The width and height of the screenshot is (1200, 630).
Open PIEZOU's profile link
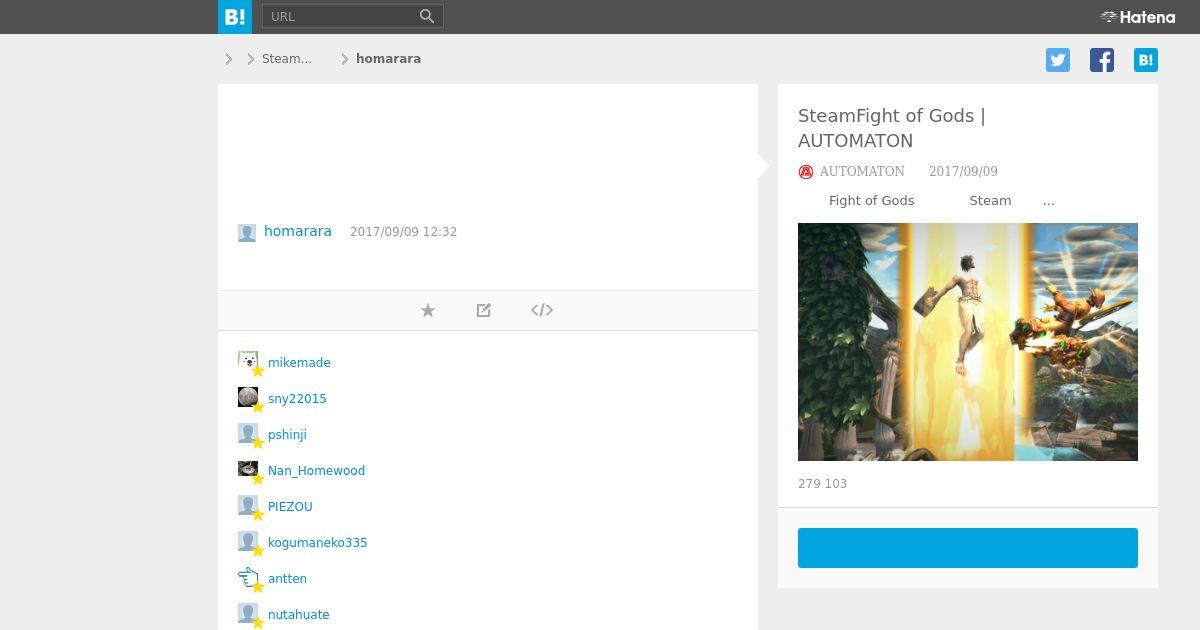[290, 507]
